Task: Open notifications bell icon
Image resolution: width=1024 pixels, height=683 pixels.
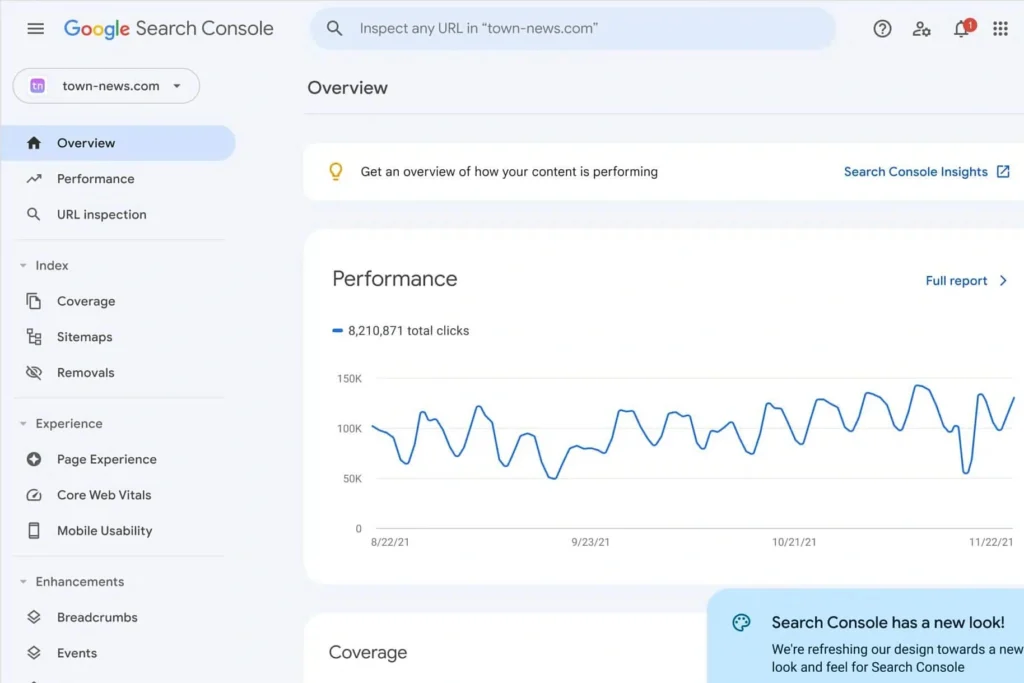Action: (x=961, y=29)
